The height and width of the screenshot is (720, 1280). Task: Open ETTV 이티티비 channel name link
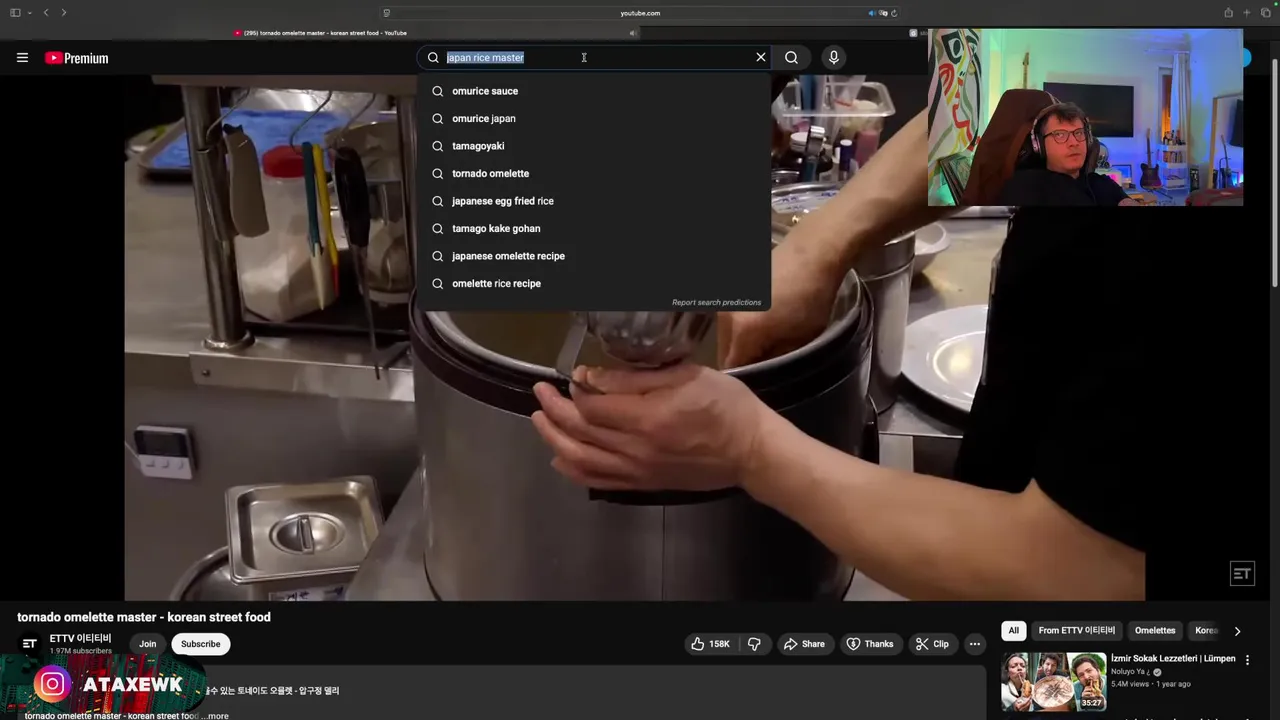(x=80, y=638)
